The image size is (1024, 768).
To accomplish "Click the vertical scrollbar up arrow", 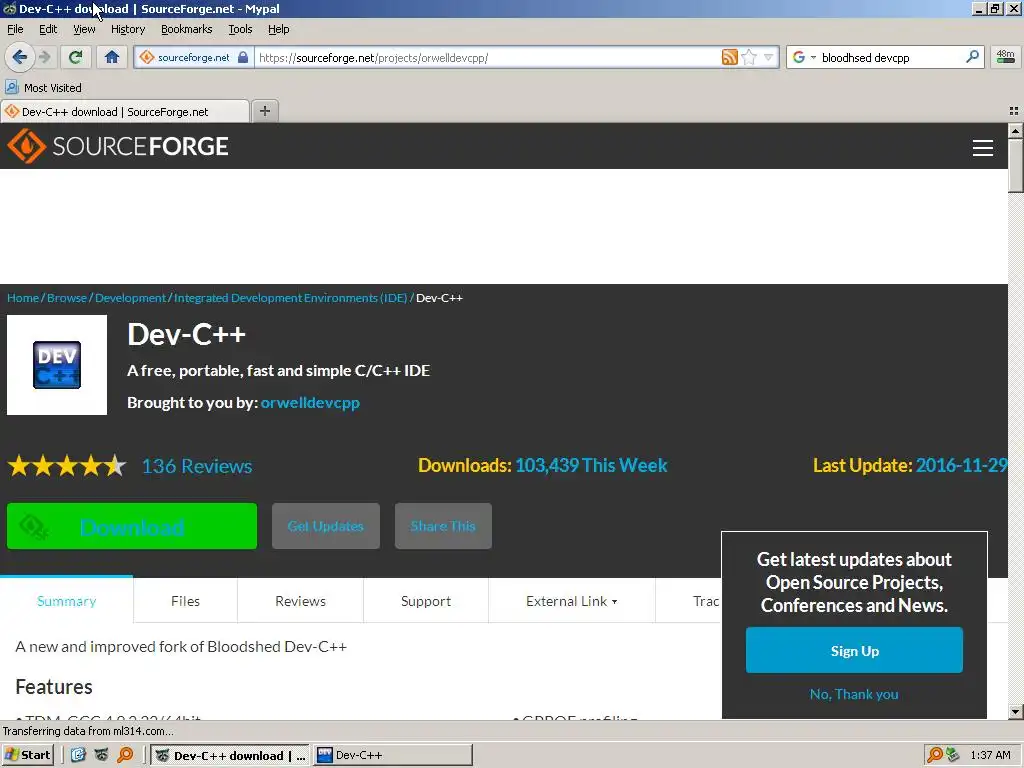I will click(x=1015, y=131).
